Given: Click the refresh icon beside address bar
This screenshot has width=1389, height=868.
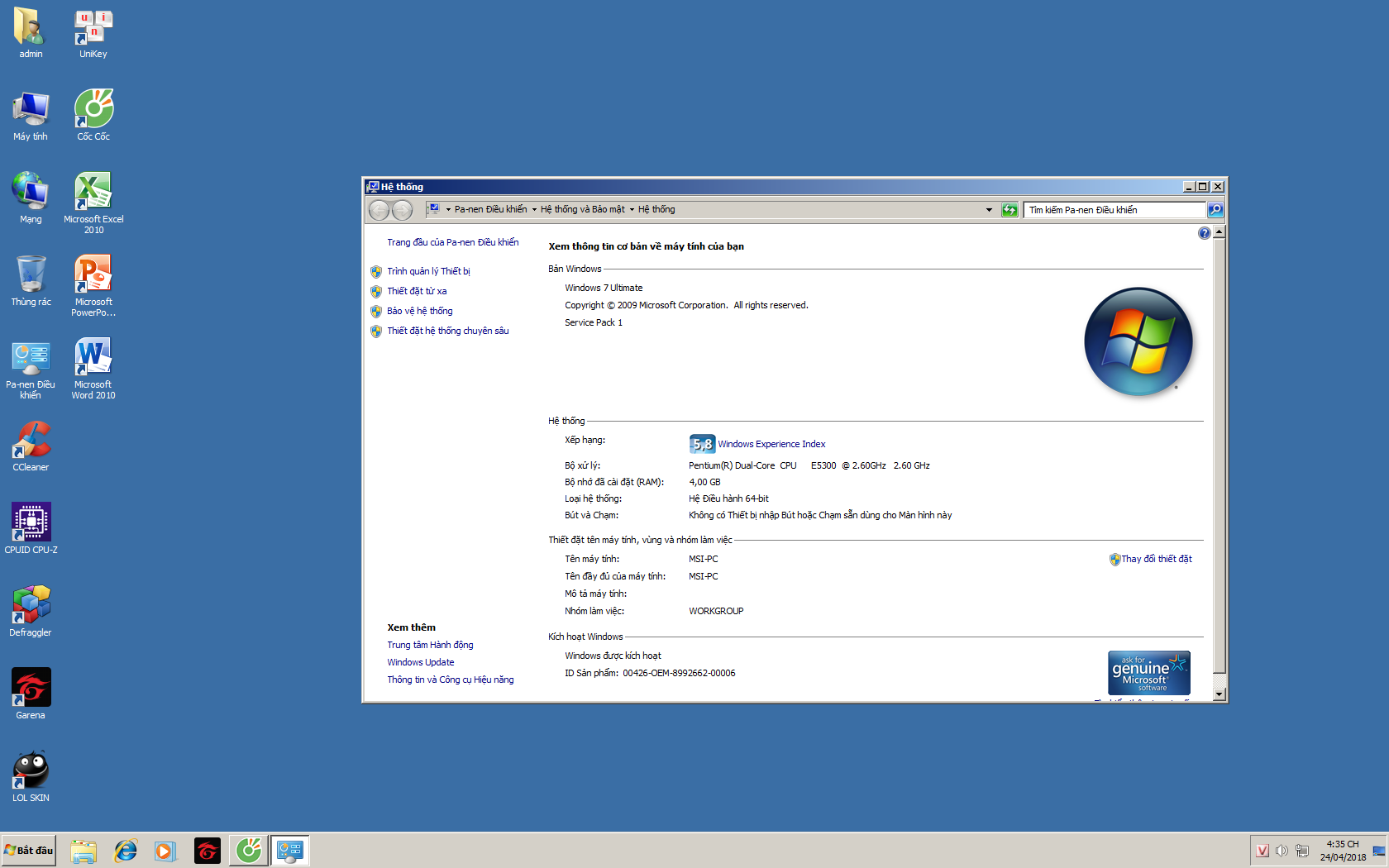Looking at the screenshot, I should (1010, 210).
